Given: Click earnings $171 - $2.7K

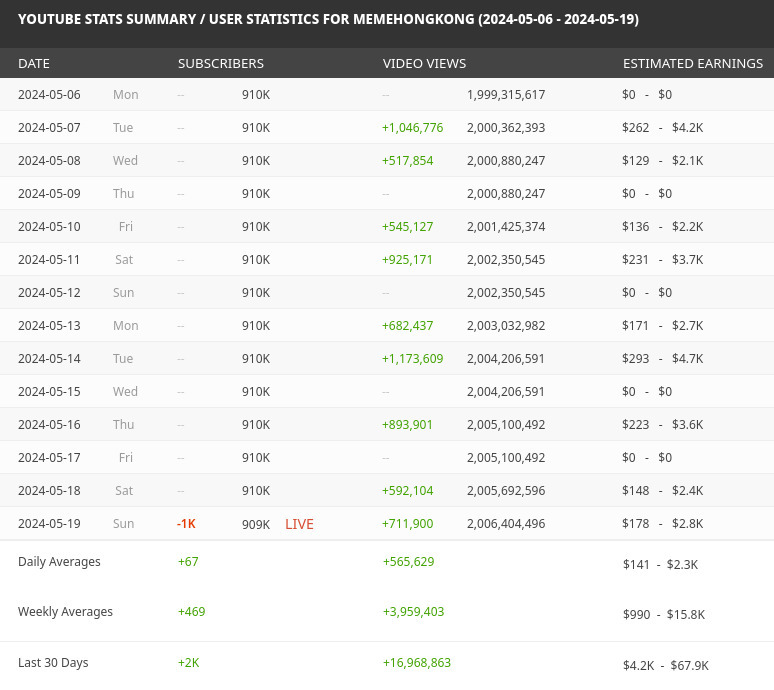Looking at the screenshot, I should (x=662, y=326).
